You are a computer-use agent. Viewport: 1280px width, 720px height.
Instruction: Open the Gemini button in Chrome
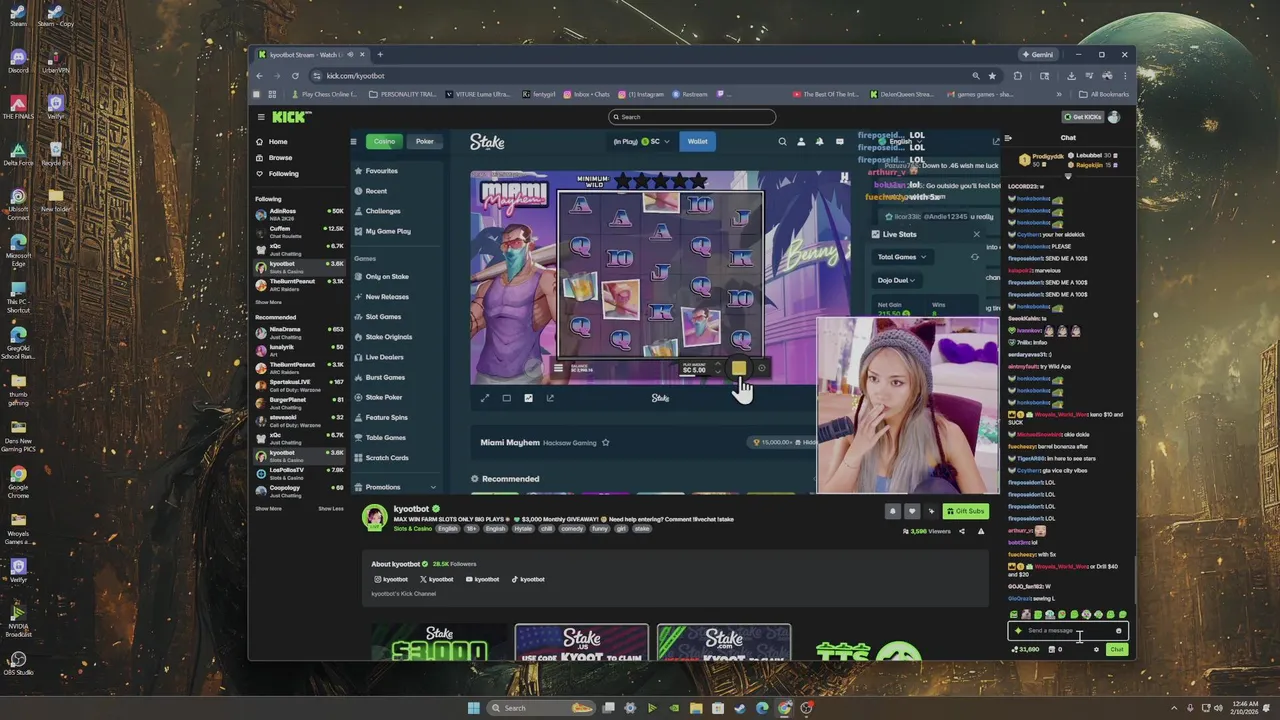[x=1038, y=54]
